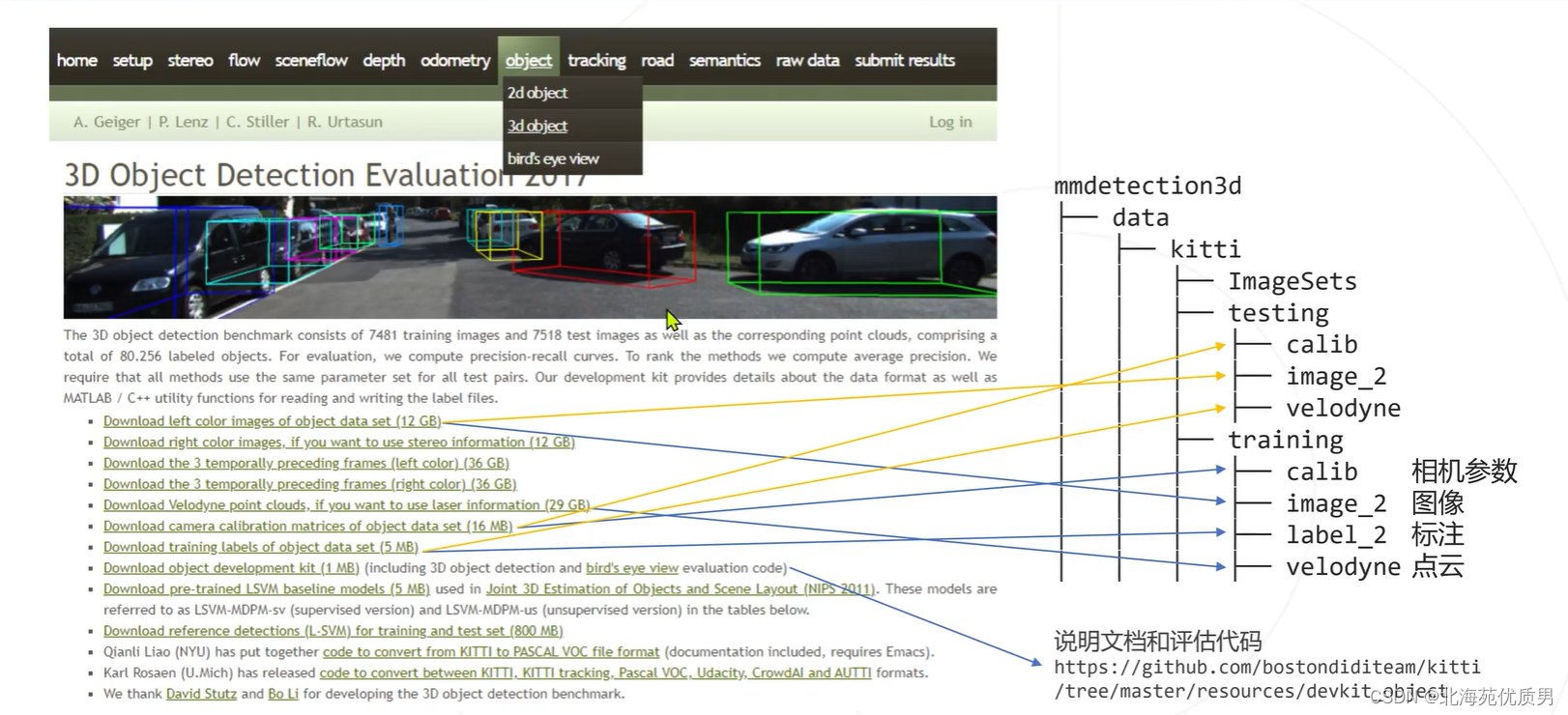
Task: Open Bo Li link
Action: pos(283,694)
